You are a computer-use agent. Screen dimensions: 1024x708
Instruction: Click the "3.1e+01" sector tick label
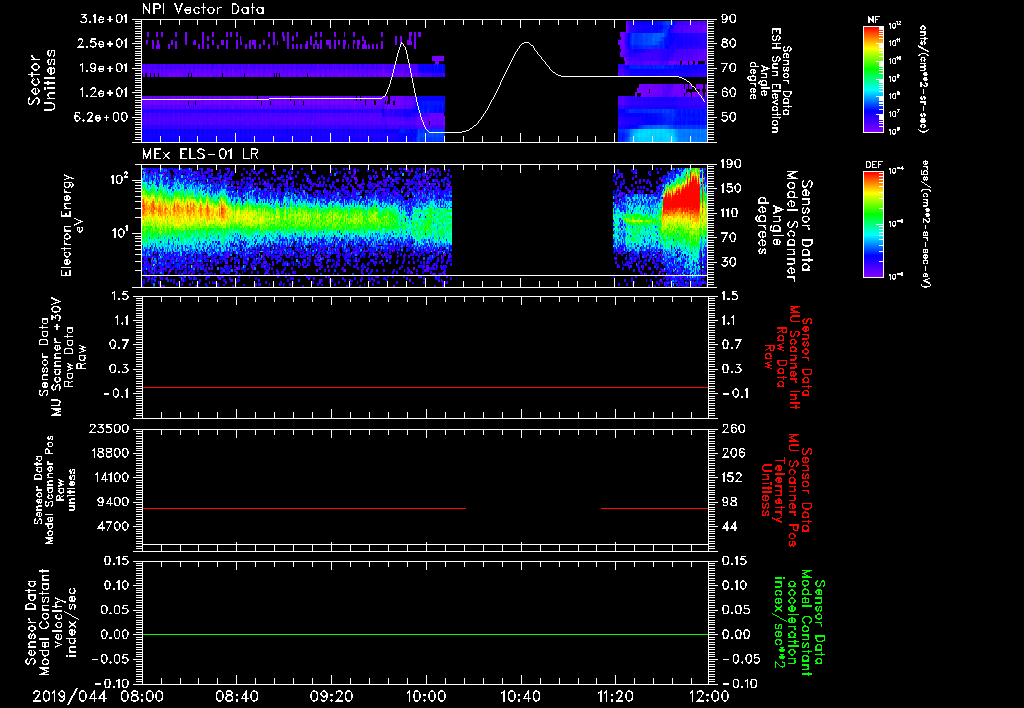point(103,19)
